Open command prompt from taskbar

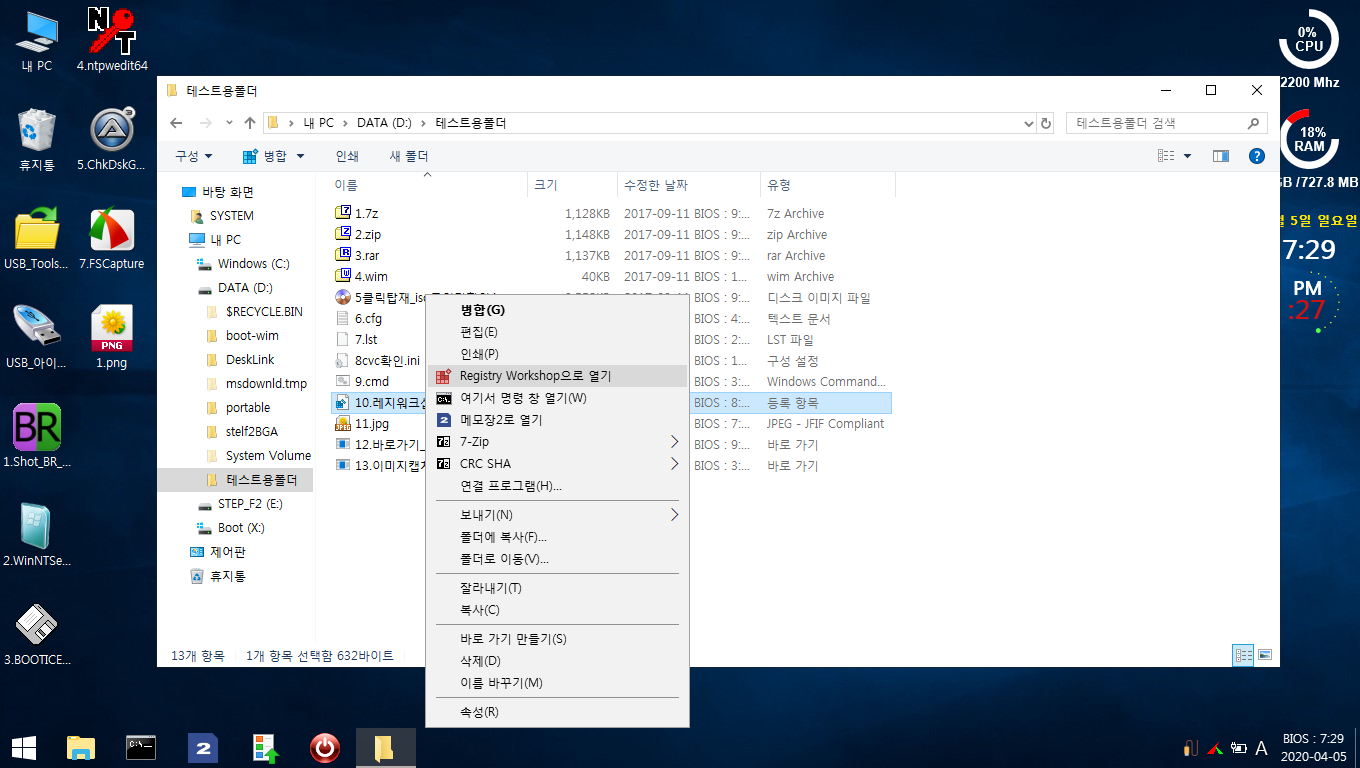(141, 747)
